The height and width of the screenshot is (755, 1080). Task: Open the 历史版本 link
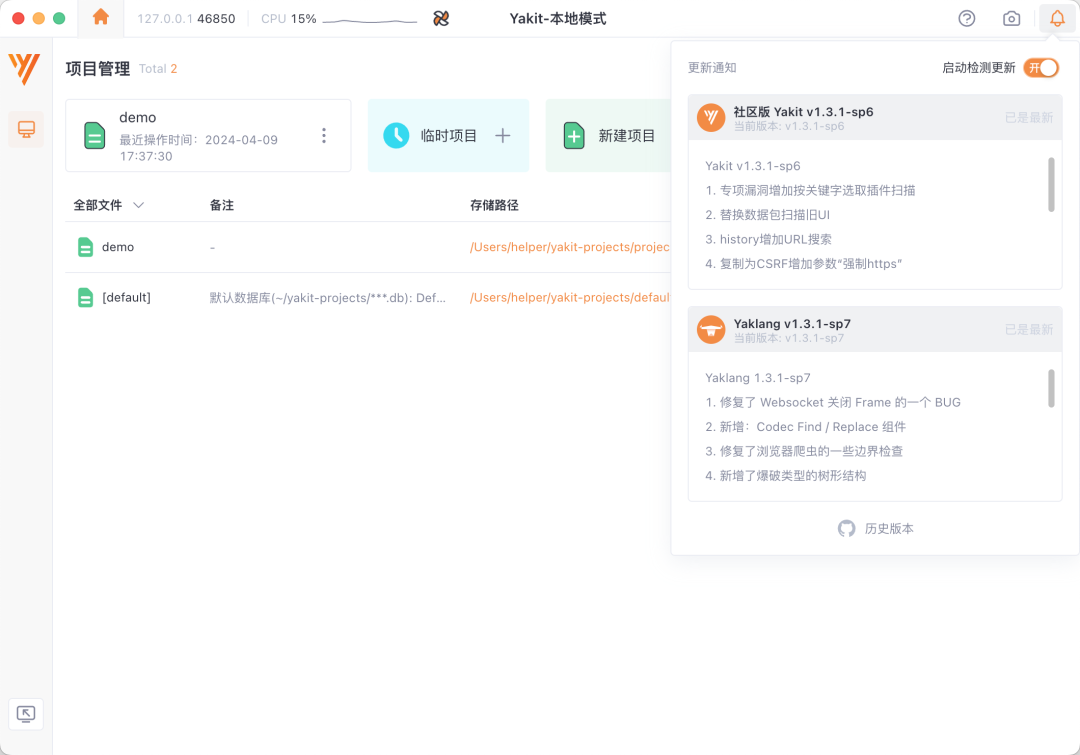click(x=889, y=528)
